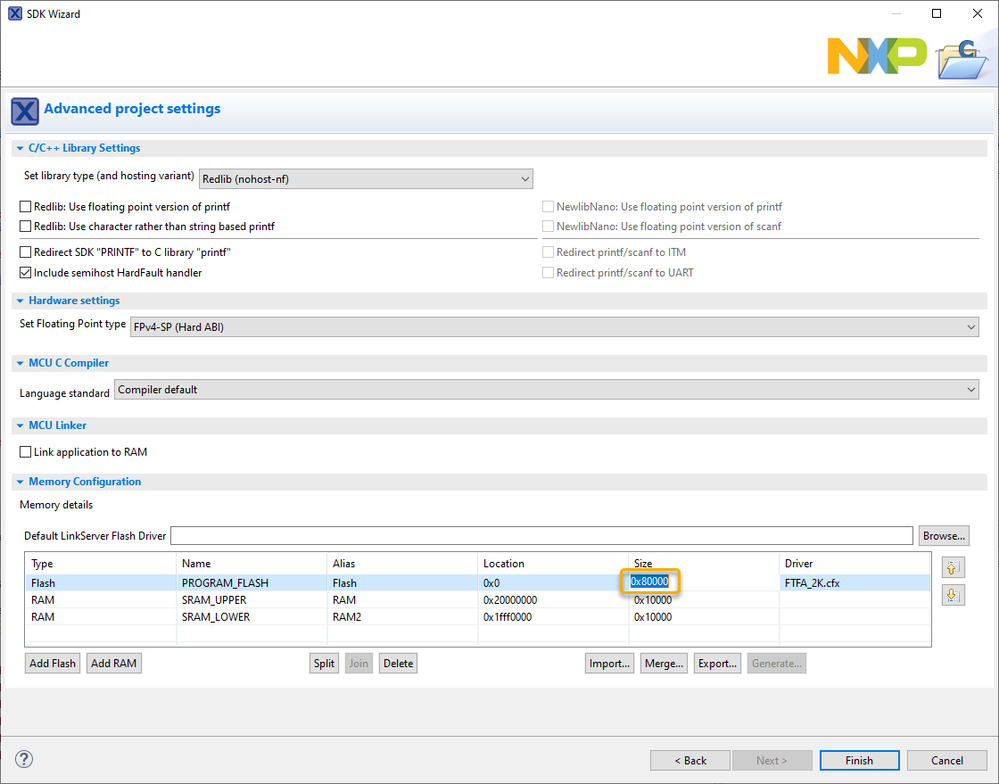The image size is (999, 784).
Task: Click the SDK Wizard title bar icon
Action: point(15,14)
